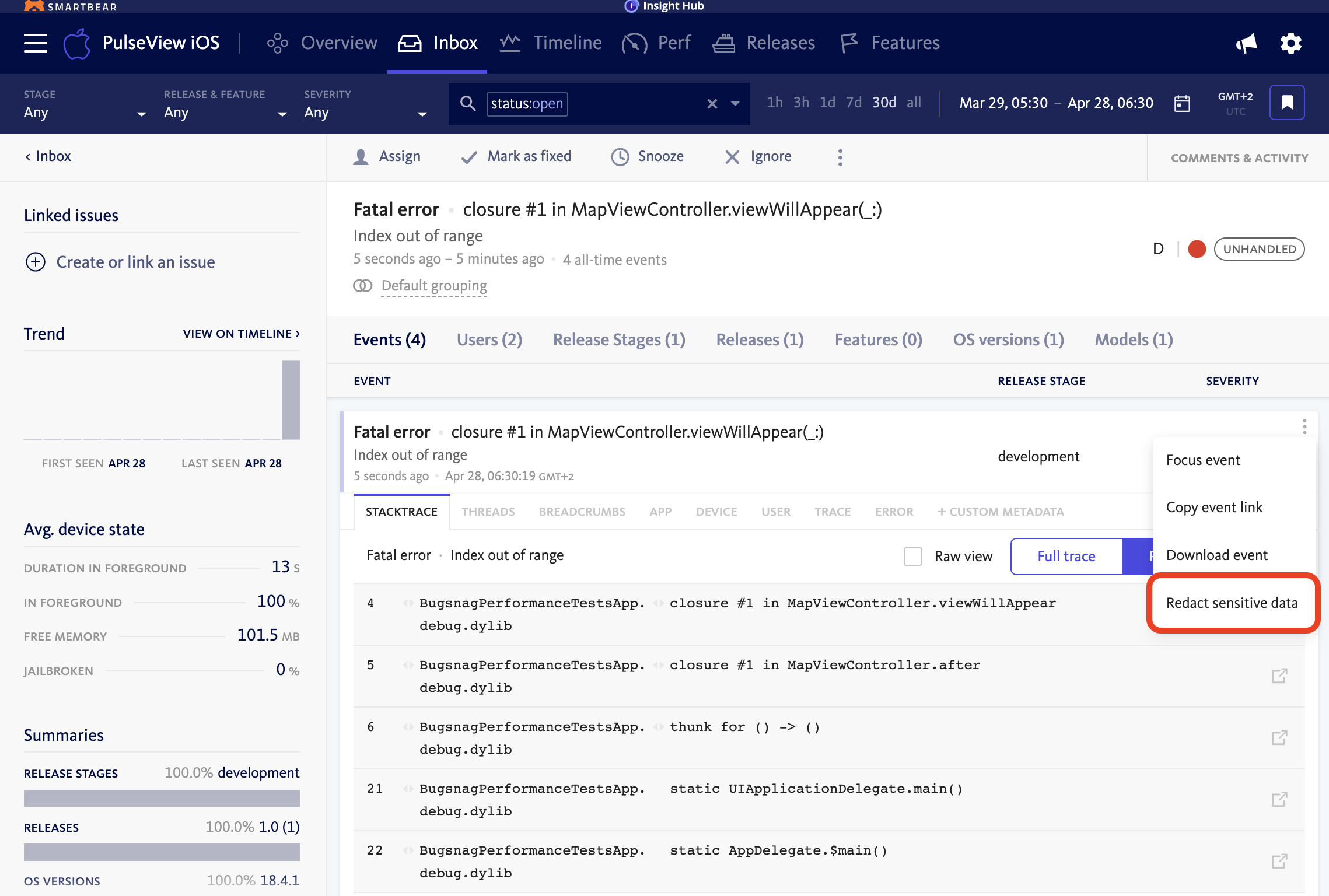Click Mark as fixed
The image size is (1329, 896).
pyautogui.click(x=516, y=156)
